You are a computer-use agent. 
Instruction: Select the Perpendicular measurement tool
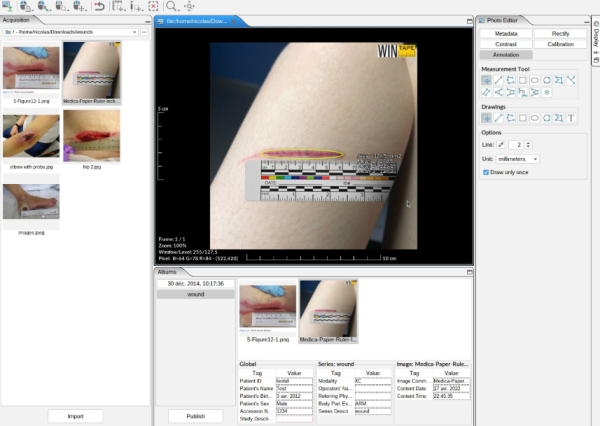pos(571,80)
